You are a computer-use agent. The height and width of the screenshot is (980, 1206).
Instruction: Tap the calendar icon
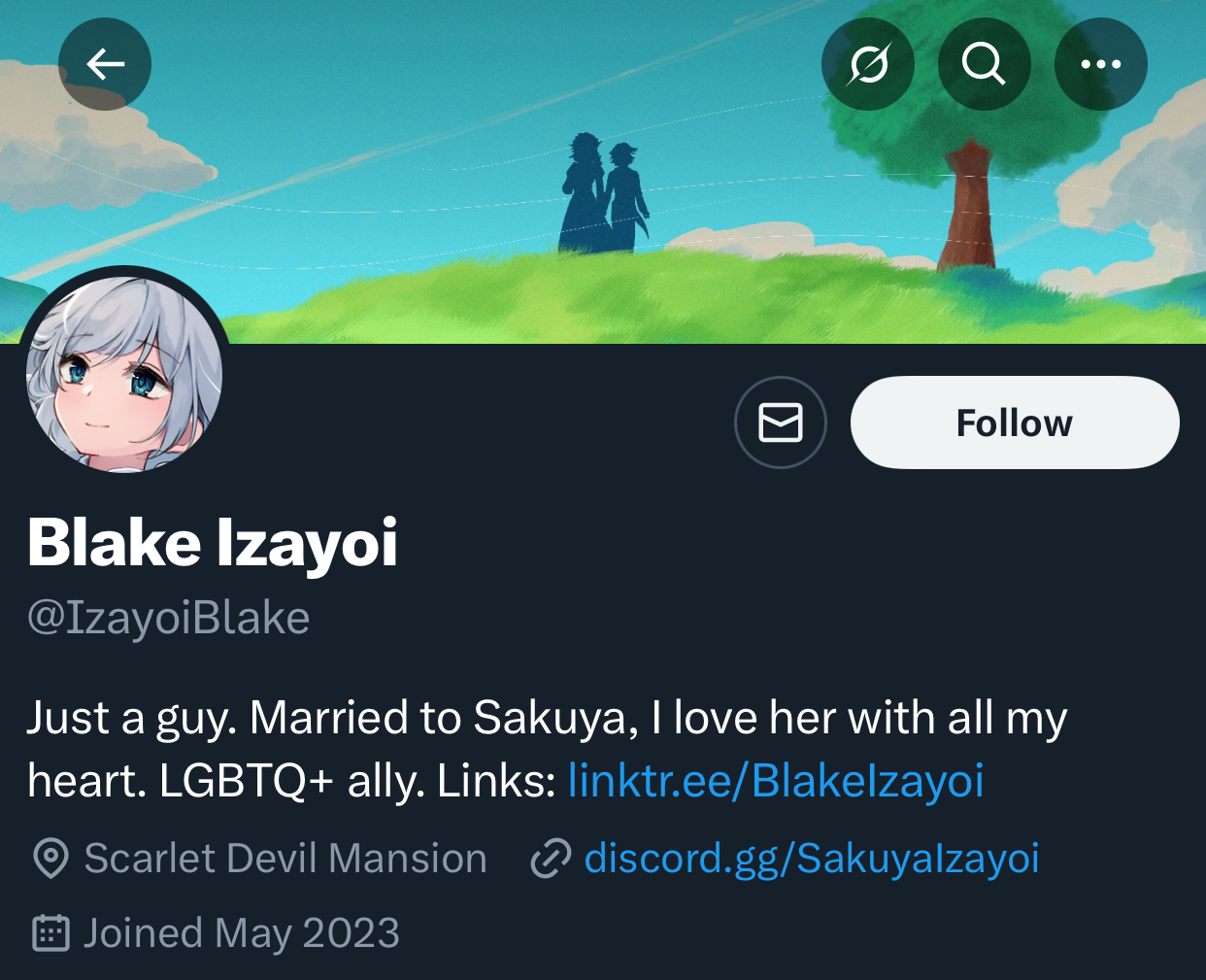click(x=50, y=933)
